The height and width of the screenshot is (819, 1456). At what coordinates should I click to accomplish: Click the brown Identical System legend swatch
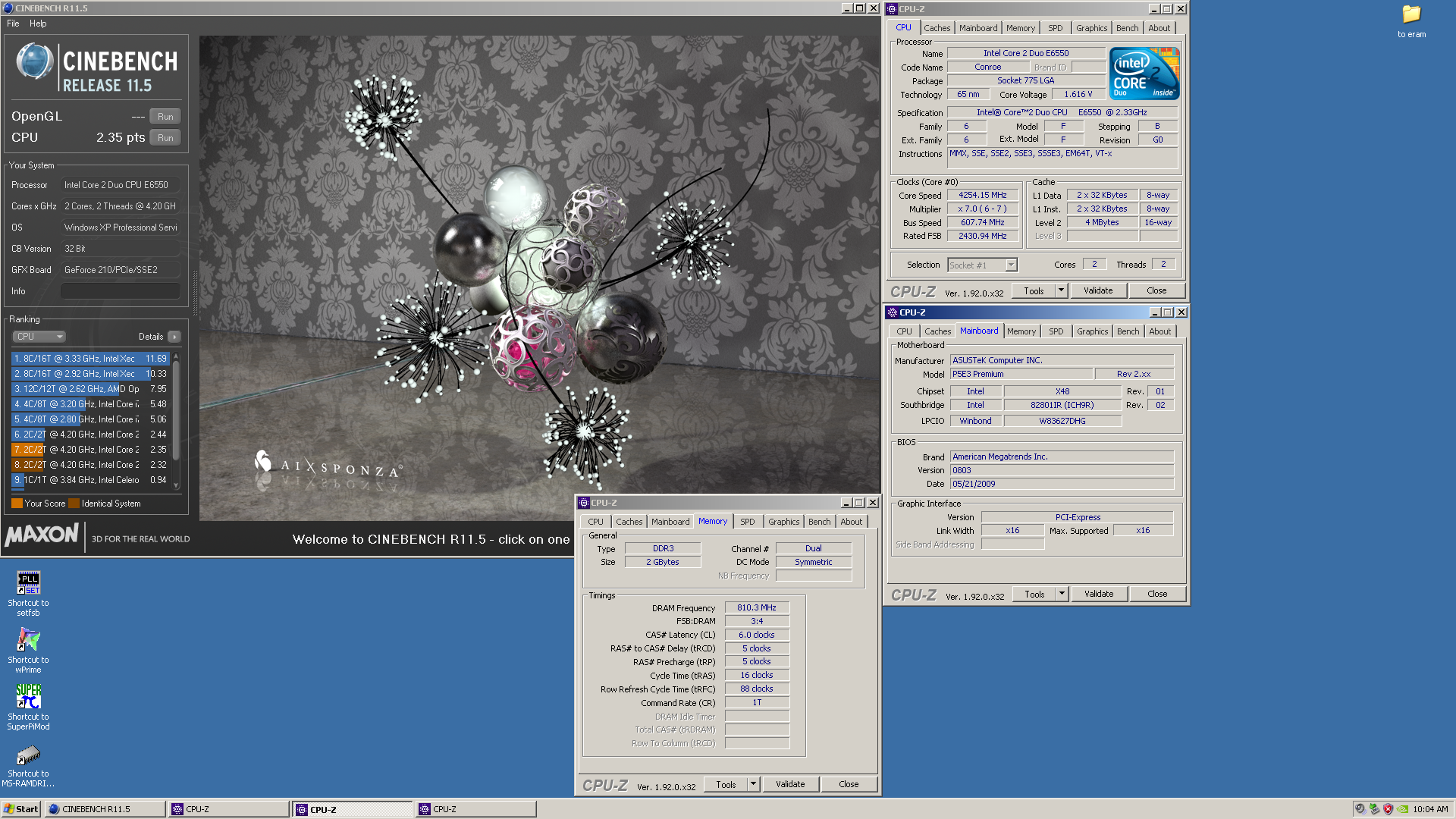coord(74,504)
